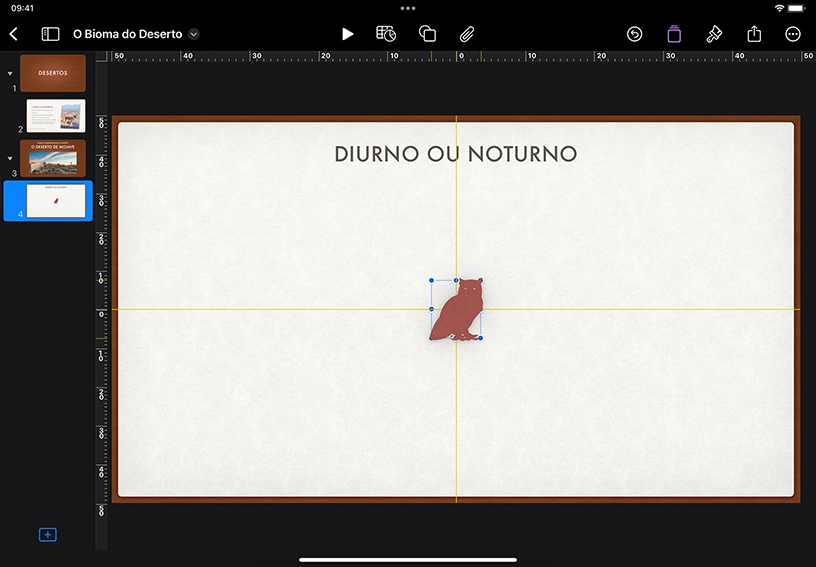This screenshot has height=567, width=816.
Task: Play the slideshow
Action: click(x=347, y=34)
